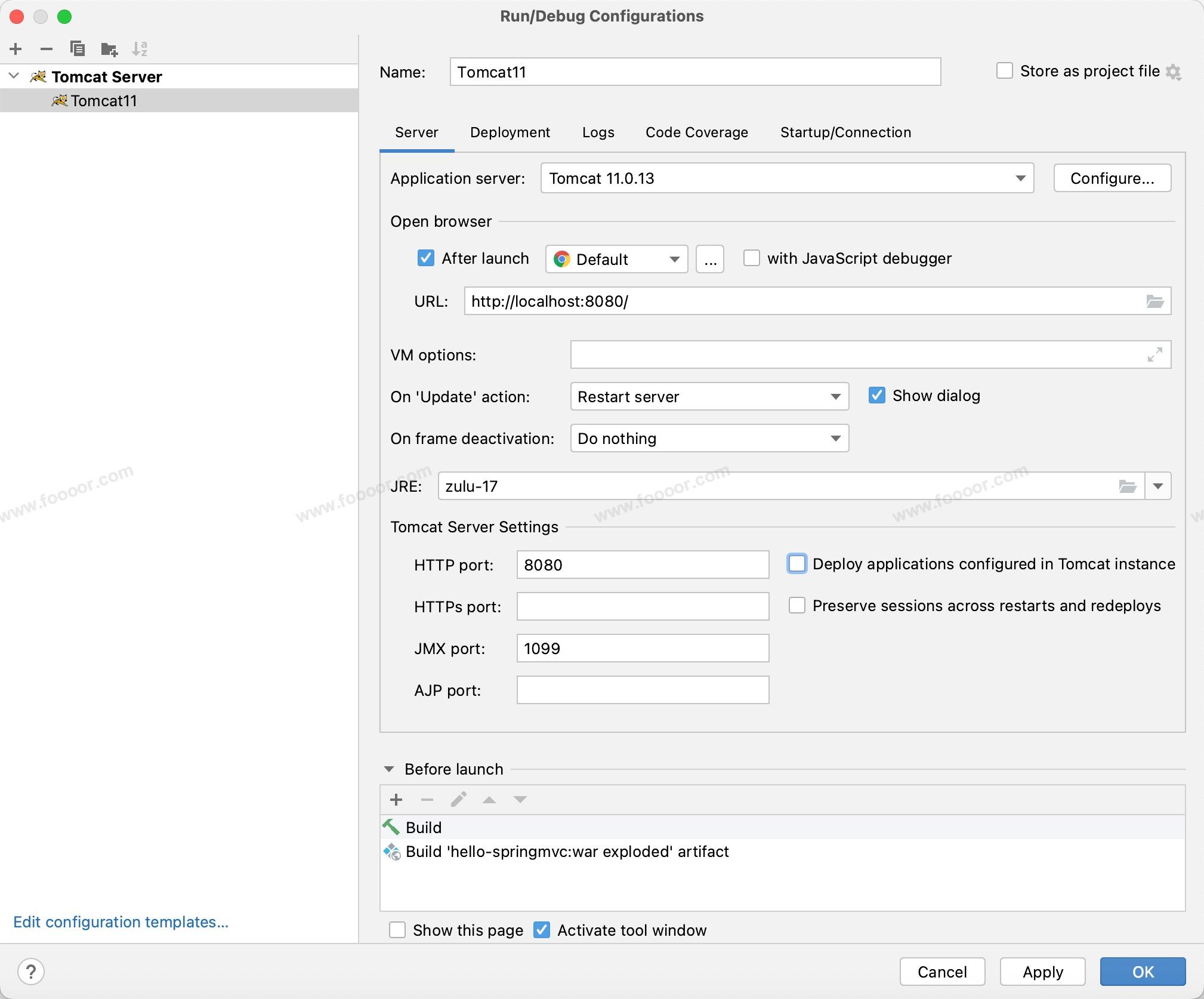The height and width of the screenshot is (999, 1204).
Task: Click into the HTTPs port input field
Action: pyautogui.click(x=643, y=607)
